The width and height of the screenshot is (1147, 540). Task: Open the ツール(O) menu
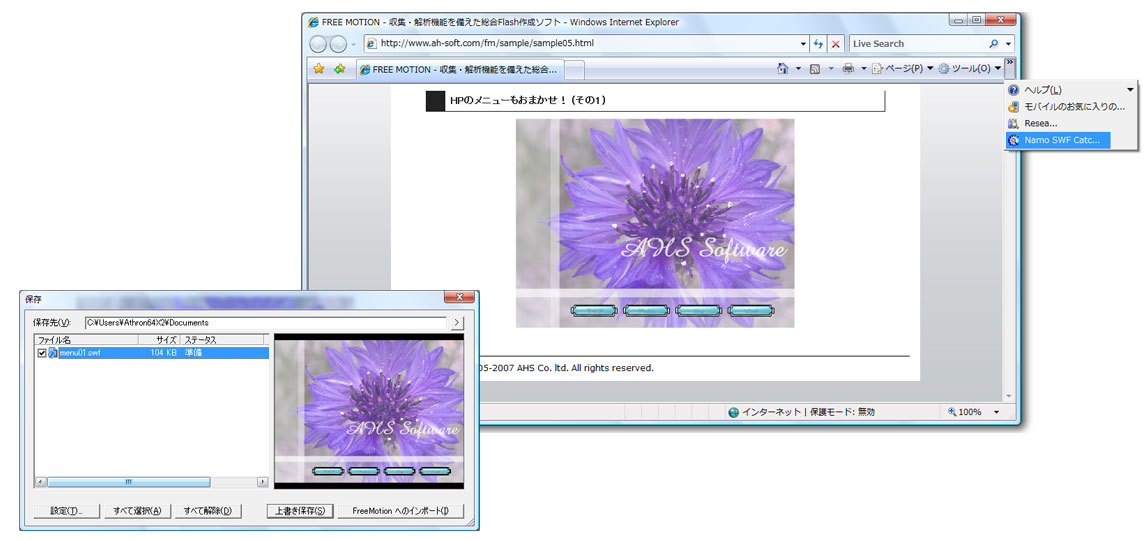970,69
